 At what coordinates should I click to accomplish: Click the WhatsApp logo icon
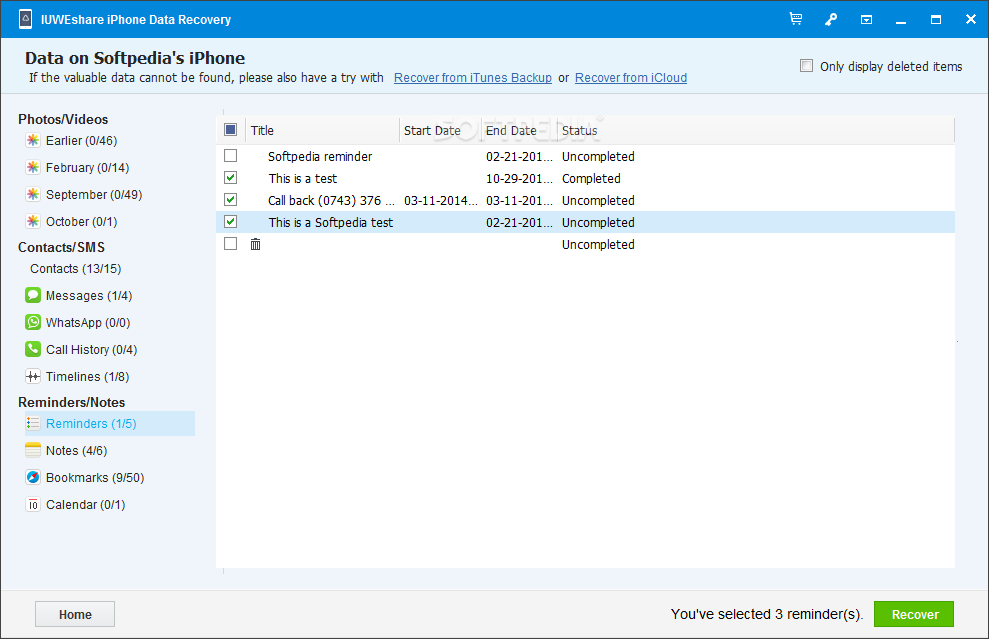click(33, 322)
